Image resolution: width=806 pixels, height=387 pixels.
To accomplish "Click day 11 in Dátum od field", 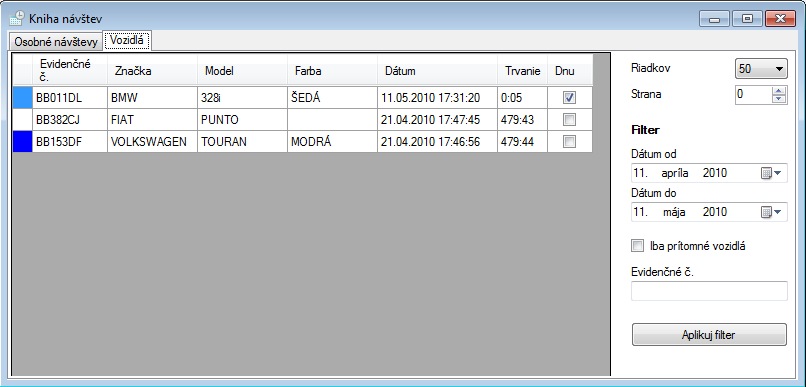I will click(640, 173).
